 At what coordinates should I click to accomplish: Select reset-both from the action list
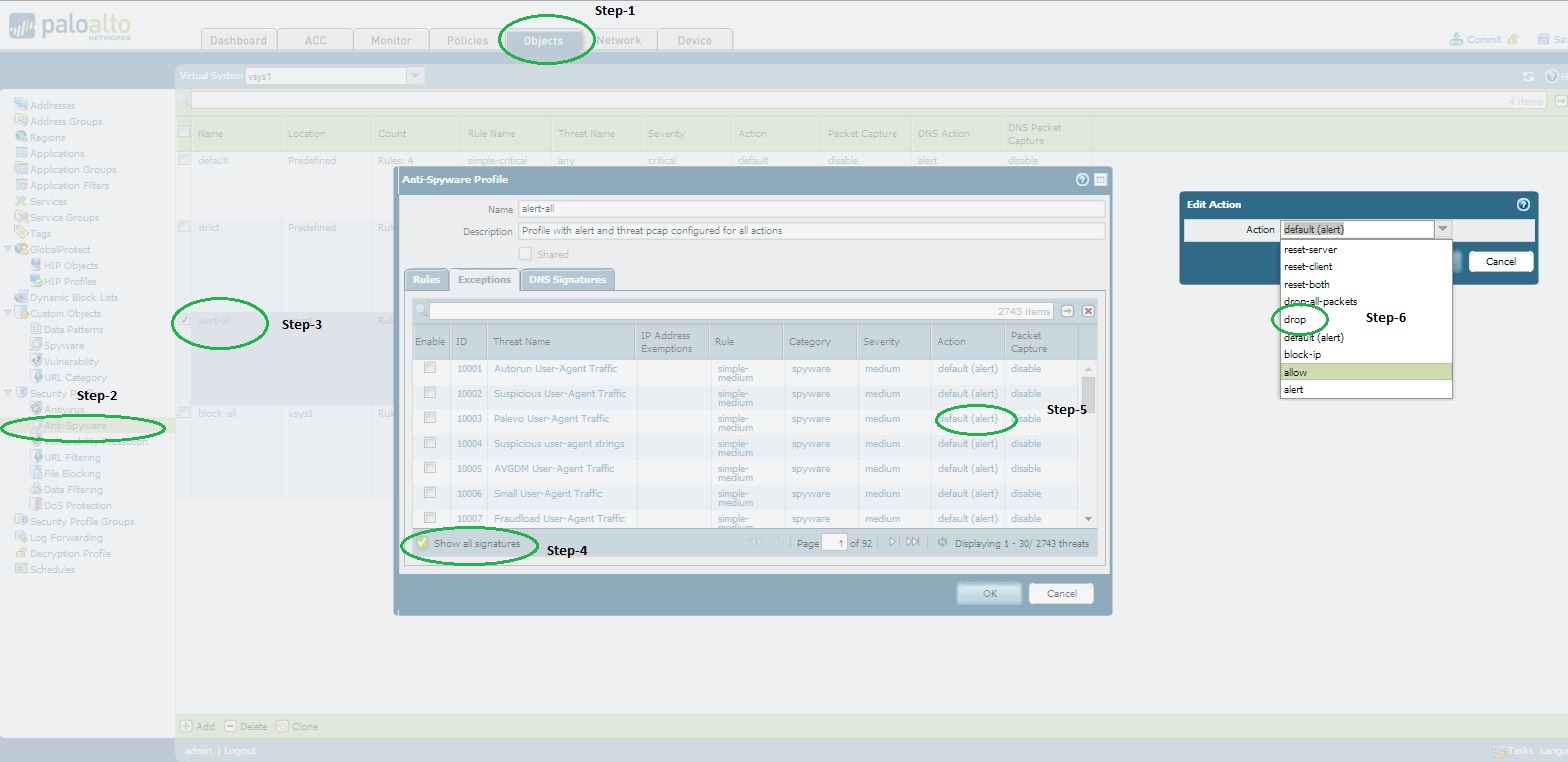(1366, 285)
